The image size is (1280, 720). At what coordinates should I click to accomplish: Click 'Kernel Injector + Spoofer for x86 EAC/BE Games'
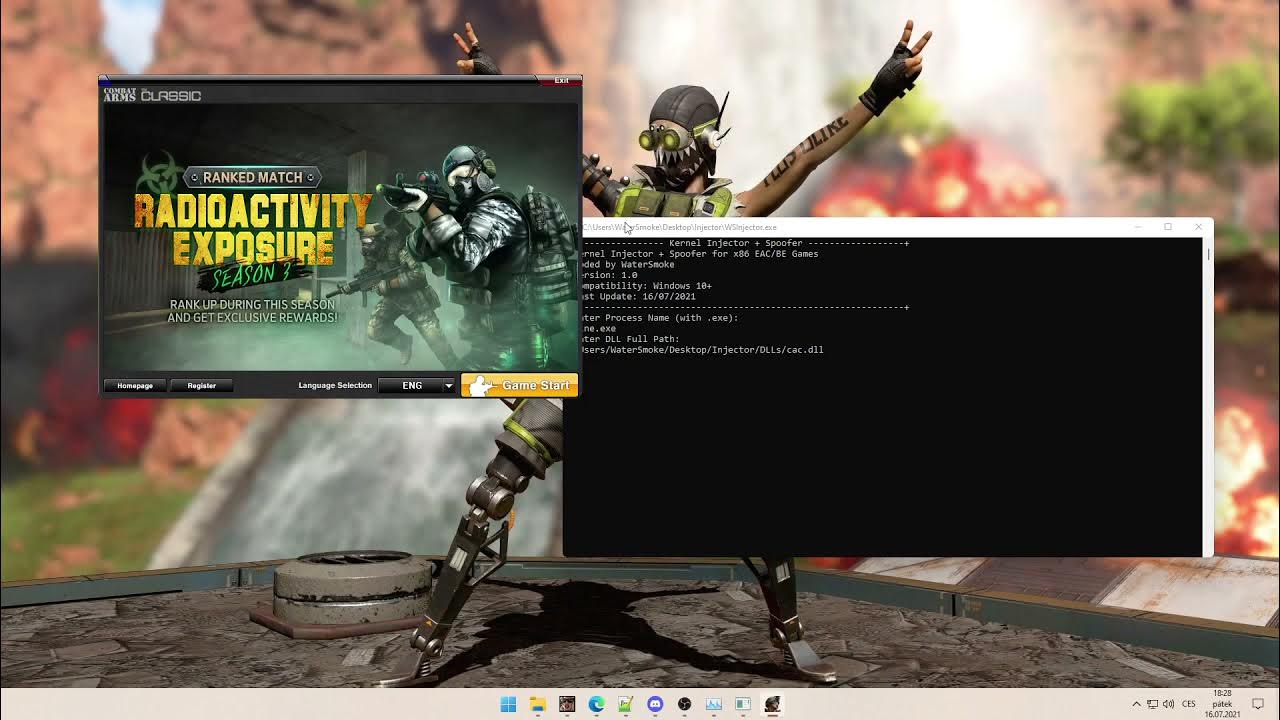pos(700,254)
